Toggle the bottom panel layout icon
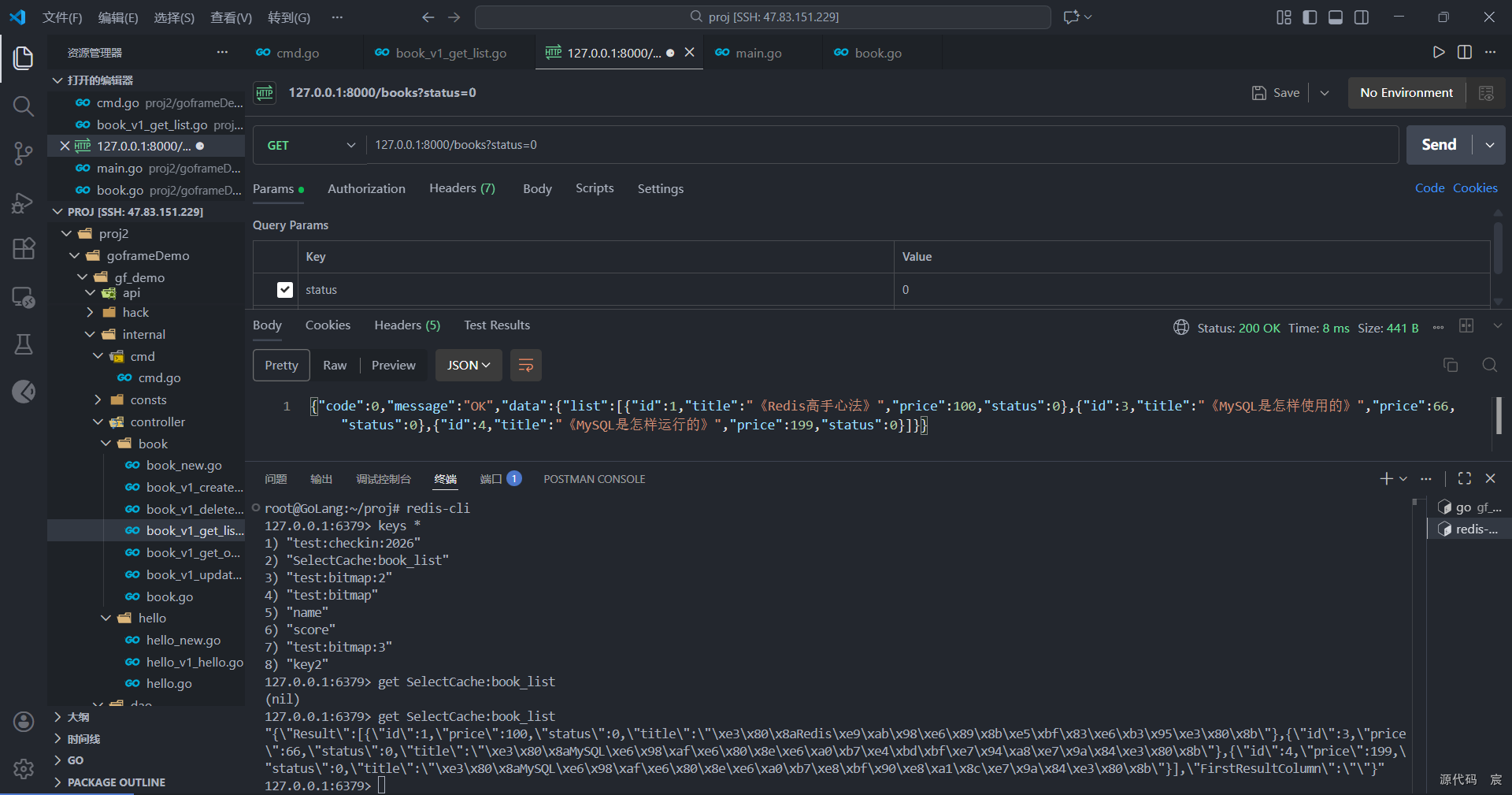Viewport: 1512px width, 795px height. [x=1336, y=17]
